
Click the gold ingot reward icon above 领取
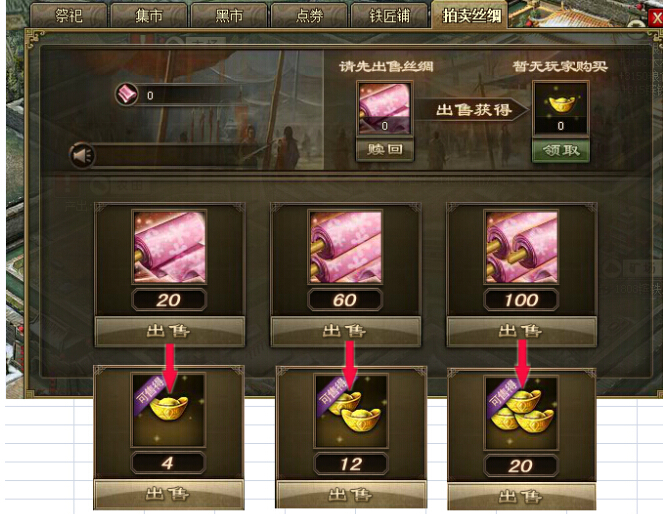coord(561,109)
